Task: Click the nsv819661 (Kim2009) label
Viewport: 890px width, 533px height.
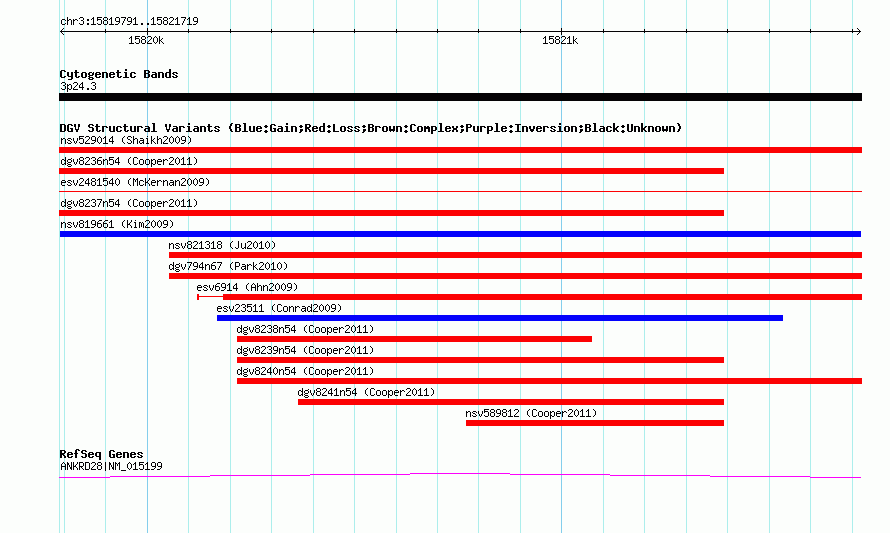Action: pos(117,224)
